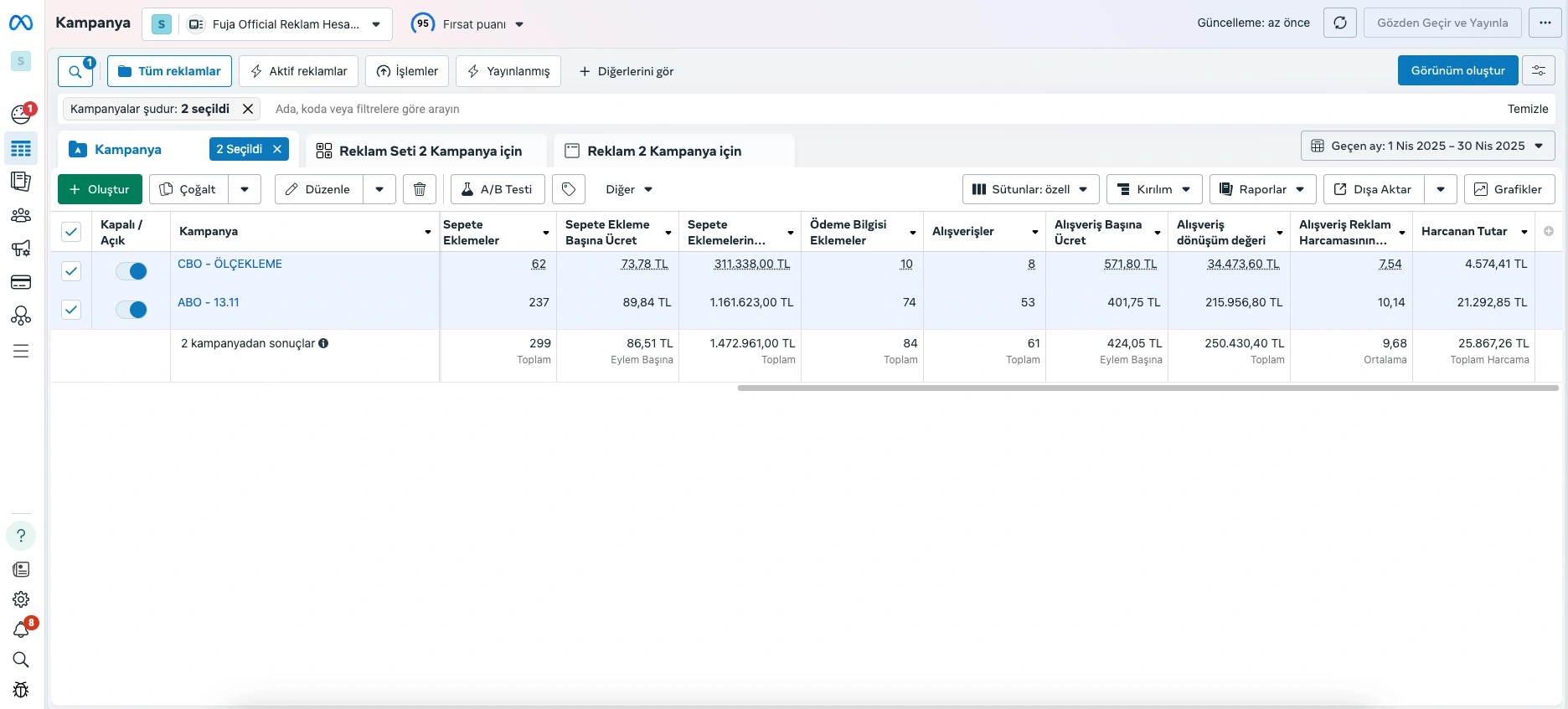Click the horizontal table scrollbar
1568x709 pixels.
coord(1148,388)
